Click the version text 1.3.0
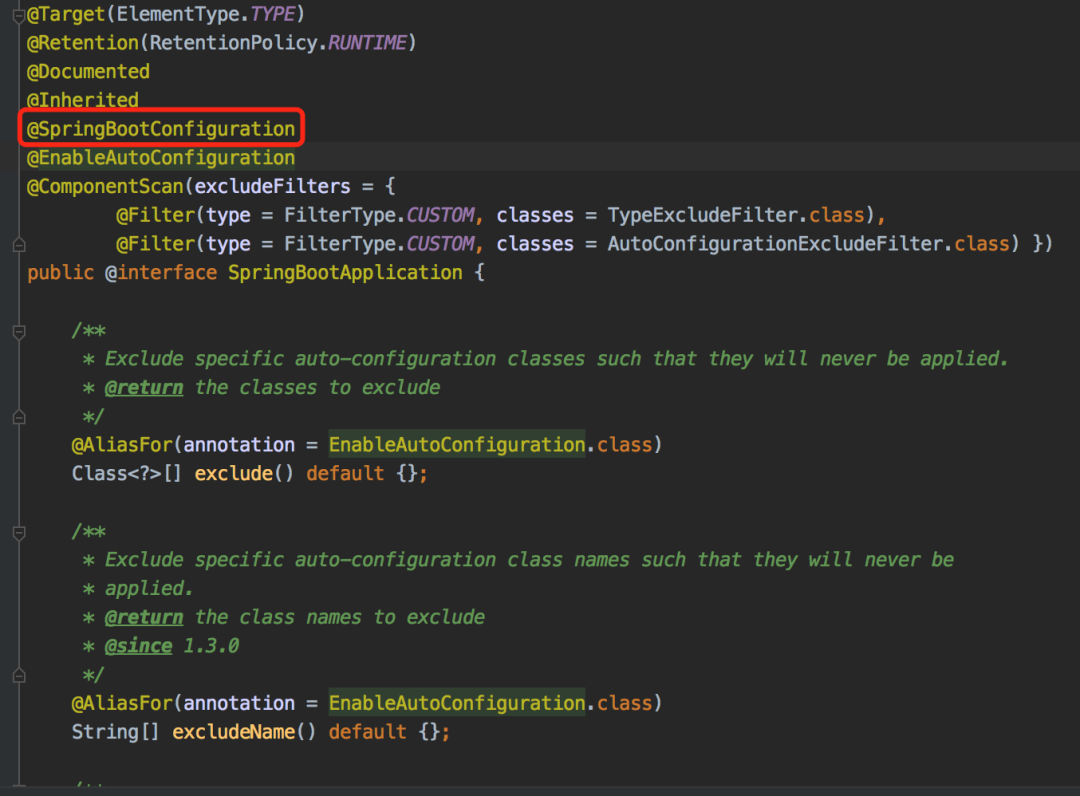This screenshot has height=796, width=1080. click(x=211, y=646)
